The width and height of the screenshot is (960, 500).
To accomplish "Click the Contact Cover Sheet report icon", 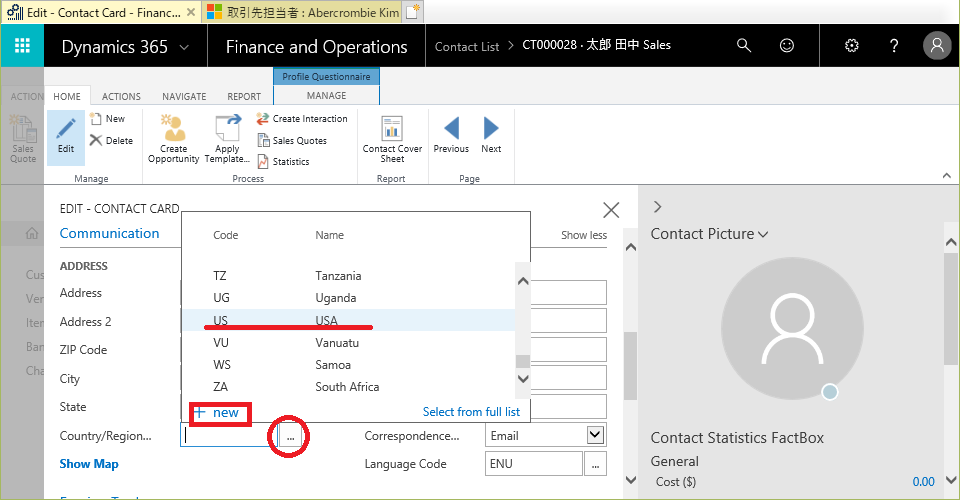I will coord(392,129).
